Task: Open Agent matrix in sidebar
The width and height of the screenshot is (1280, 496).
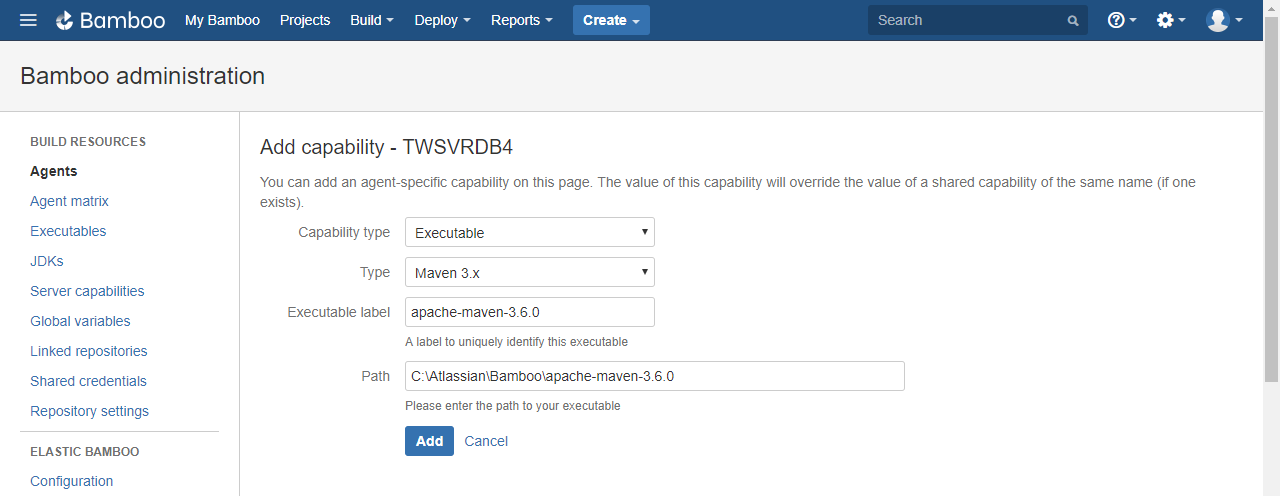Action: coord(69,201)
